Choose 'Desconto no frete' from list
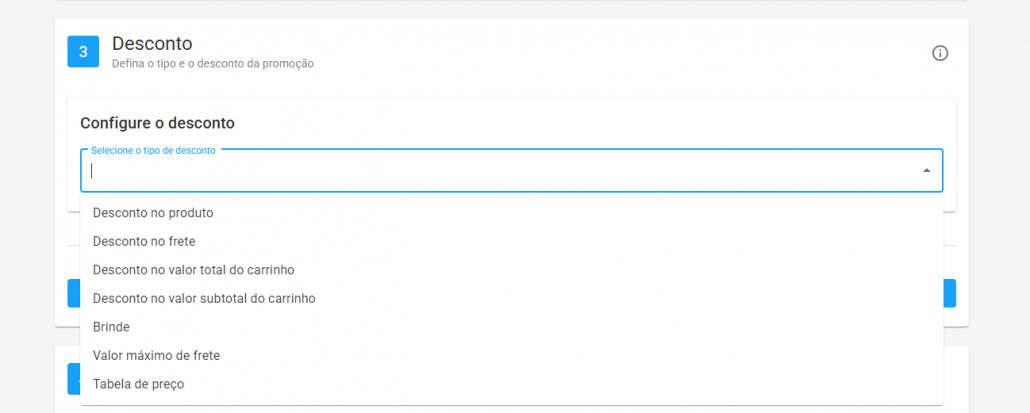Viewport: 1030px width, 413px height. point(144,241)
